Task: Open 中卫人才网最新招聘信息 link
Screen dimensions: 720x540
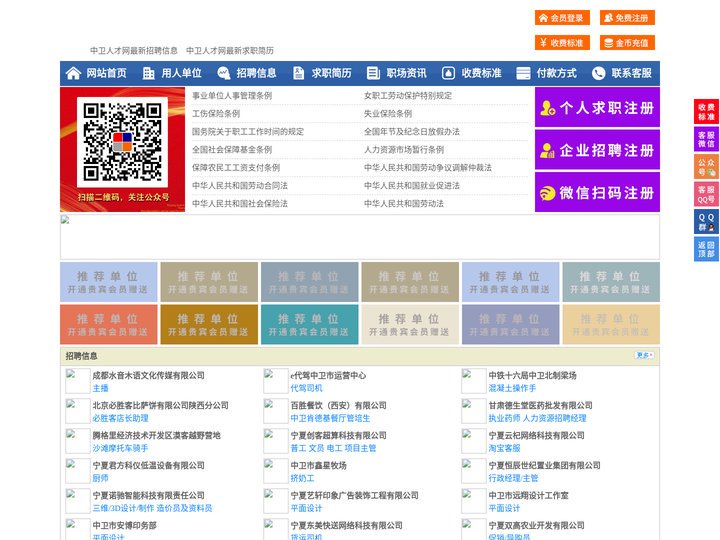Action: pos(134,51)
